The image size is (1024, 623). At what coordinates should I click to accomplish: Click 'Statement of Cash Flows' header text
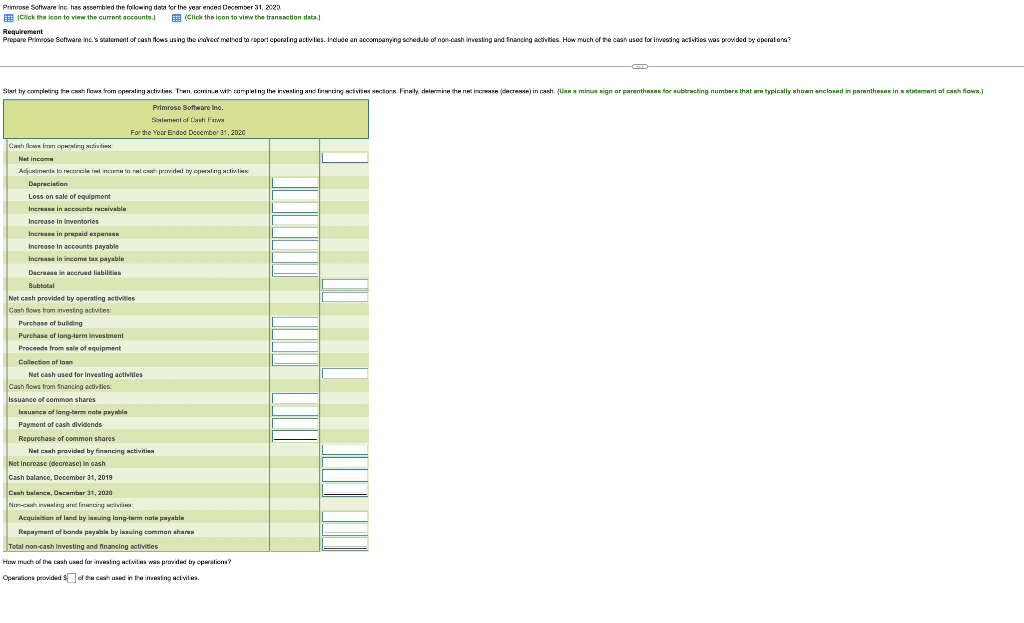tap(187, 120)
